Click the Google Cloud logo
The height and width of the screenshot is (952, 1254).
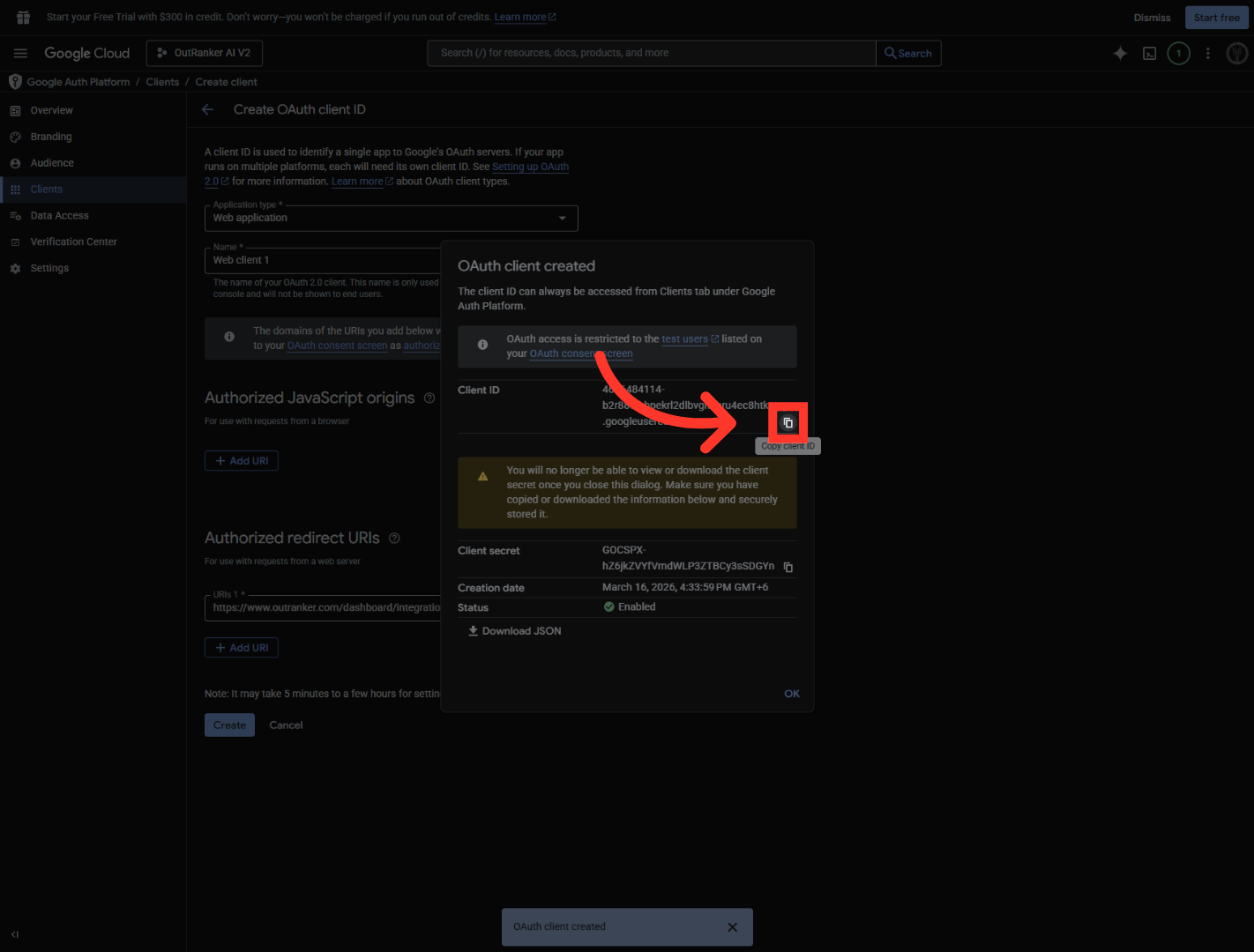(x=86, y=53)
